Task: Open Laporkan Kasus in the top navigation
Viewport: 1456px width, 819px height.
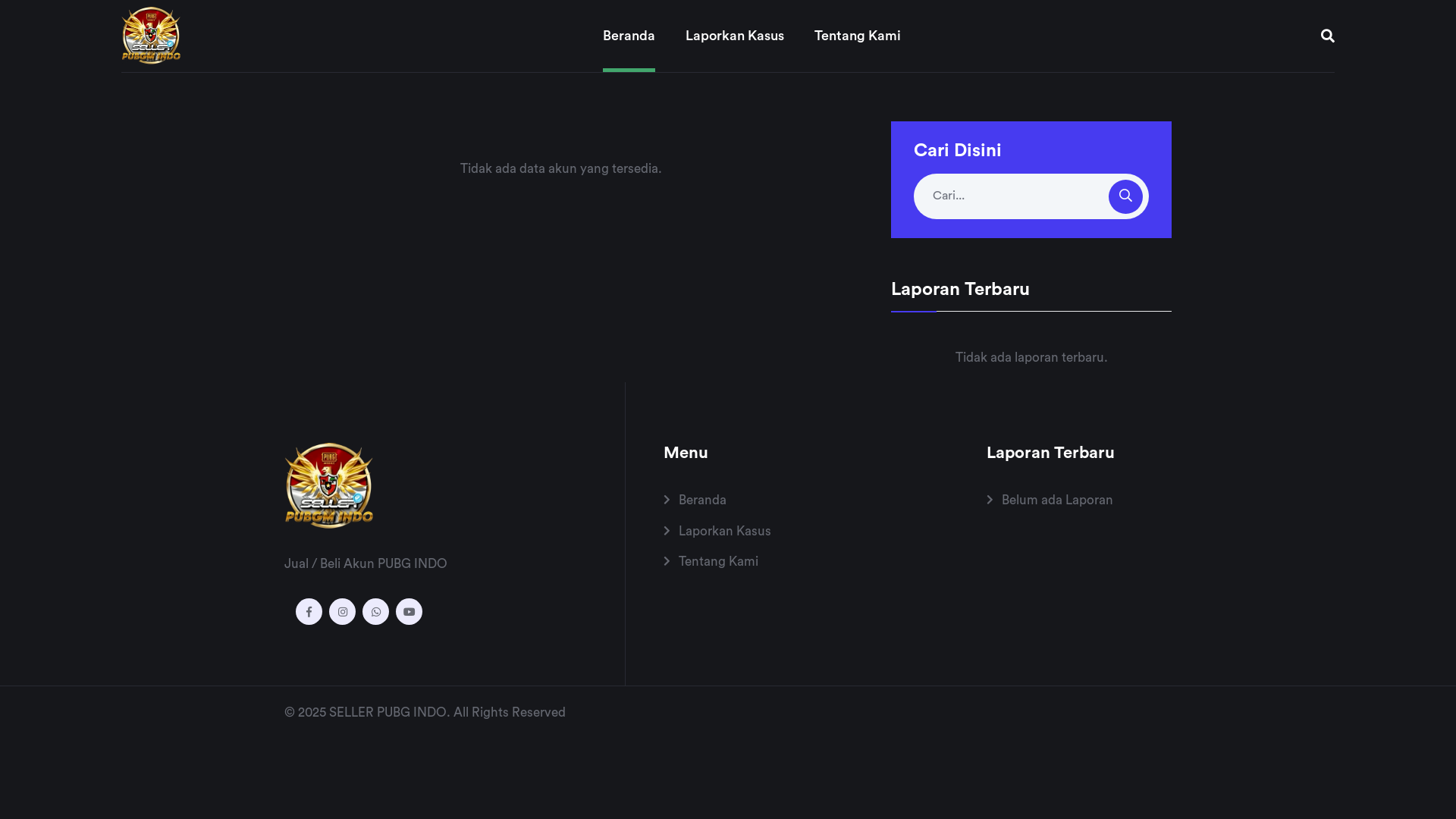Action: point(735,36)
